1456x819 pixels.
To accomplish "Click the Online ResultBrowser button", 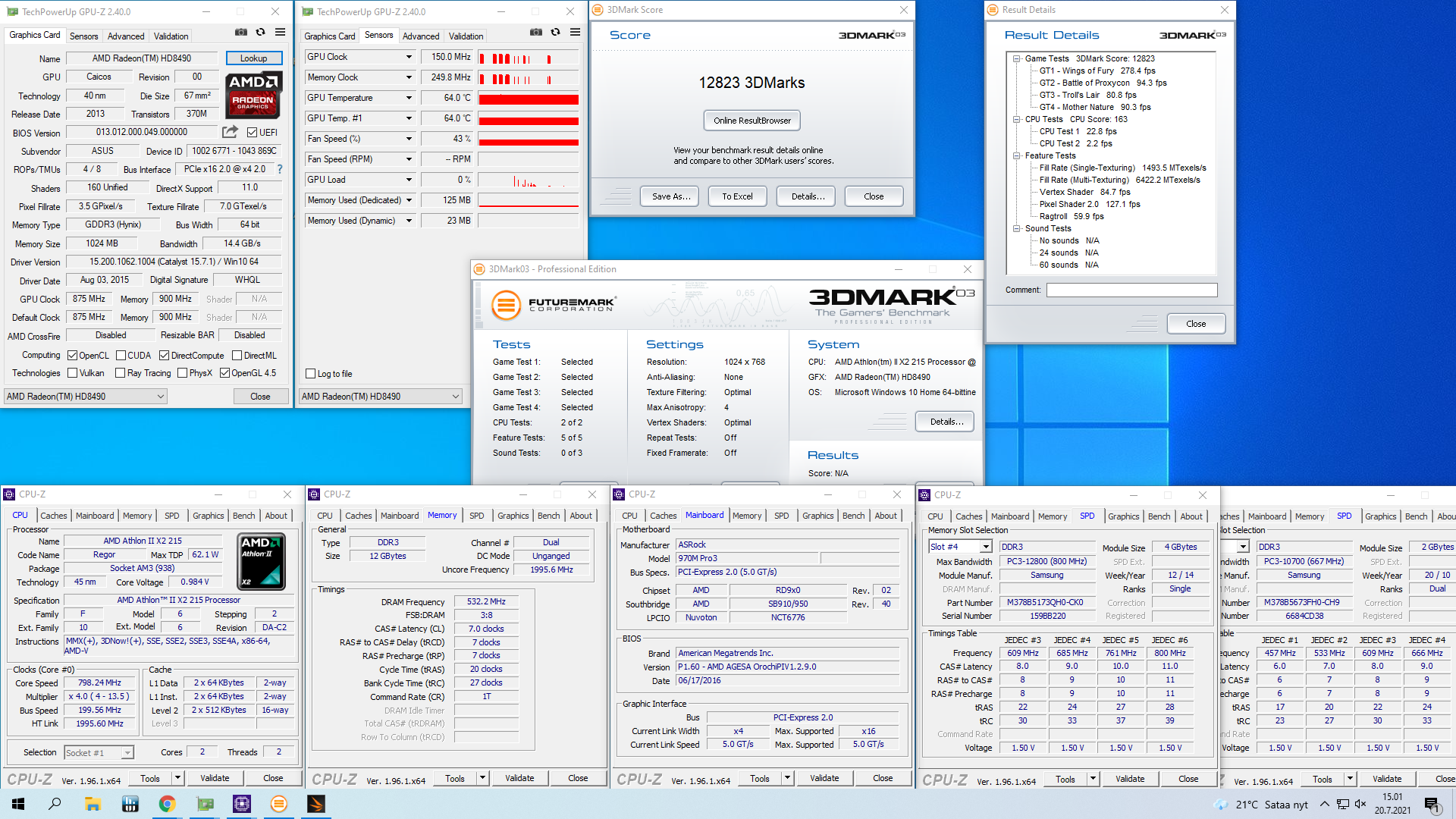I will click(752, 121).
